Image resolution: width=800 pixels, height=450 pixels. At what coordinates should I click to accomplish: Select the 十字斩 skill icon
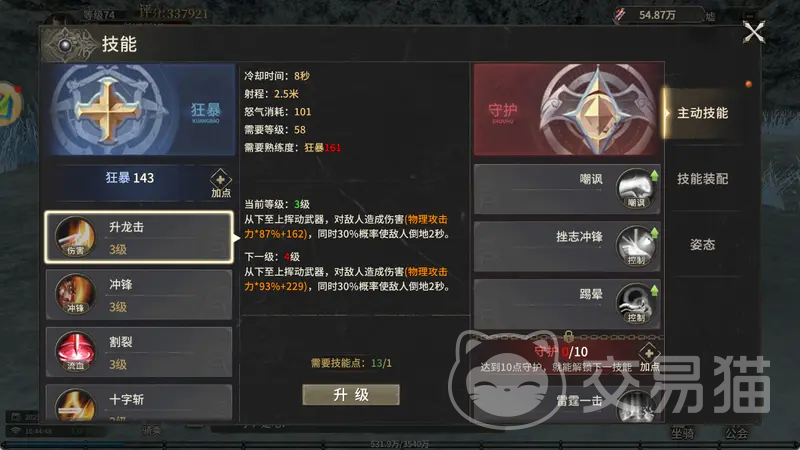point(76,406)
